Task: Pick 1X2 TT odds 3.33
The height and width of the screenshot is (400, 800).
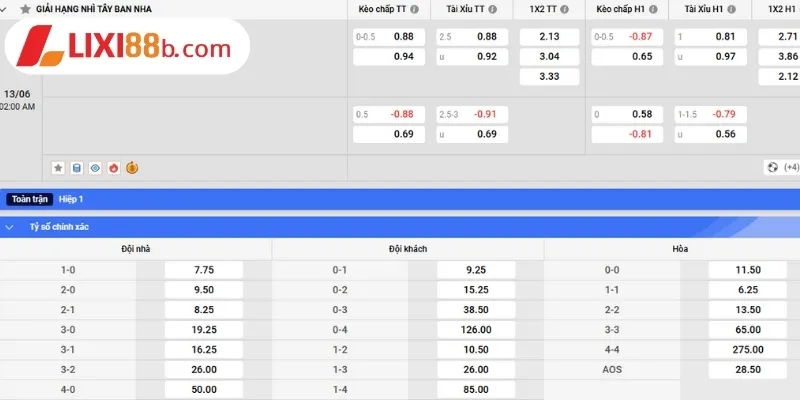Action: 549,77
